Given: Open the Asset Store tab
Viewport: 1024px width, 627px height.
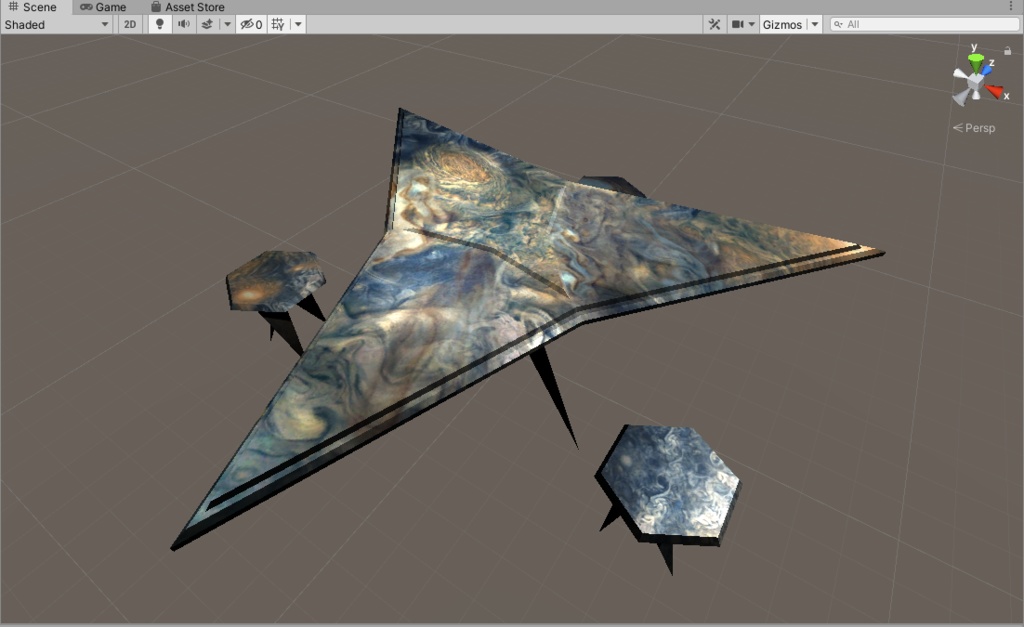Looking at the screenshot, I should (187, 7).
